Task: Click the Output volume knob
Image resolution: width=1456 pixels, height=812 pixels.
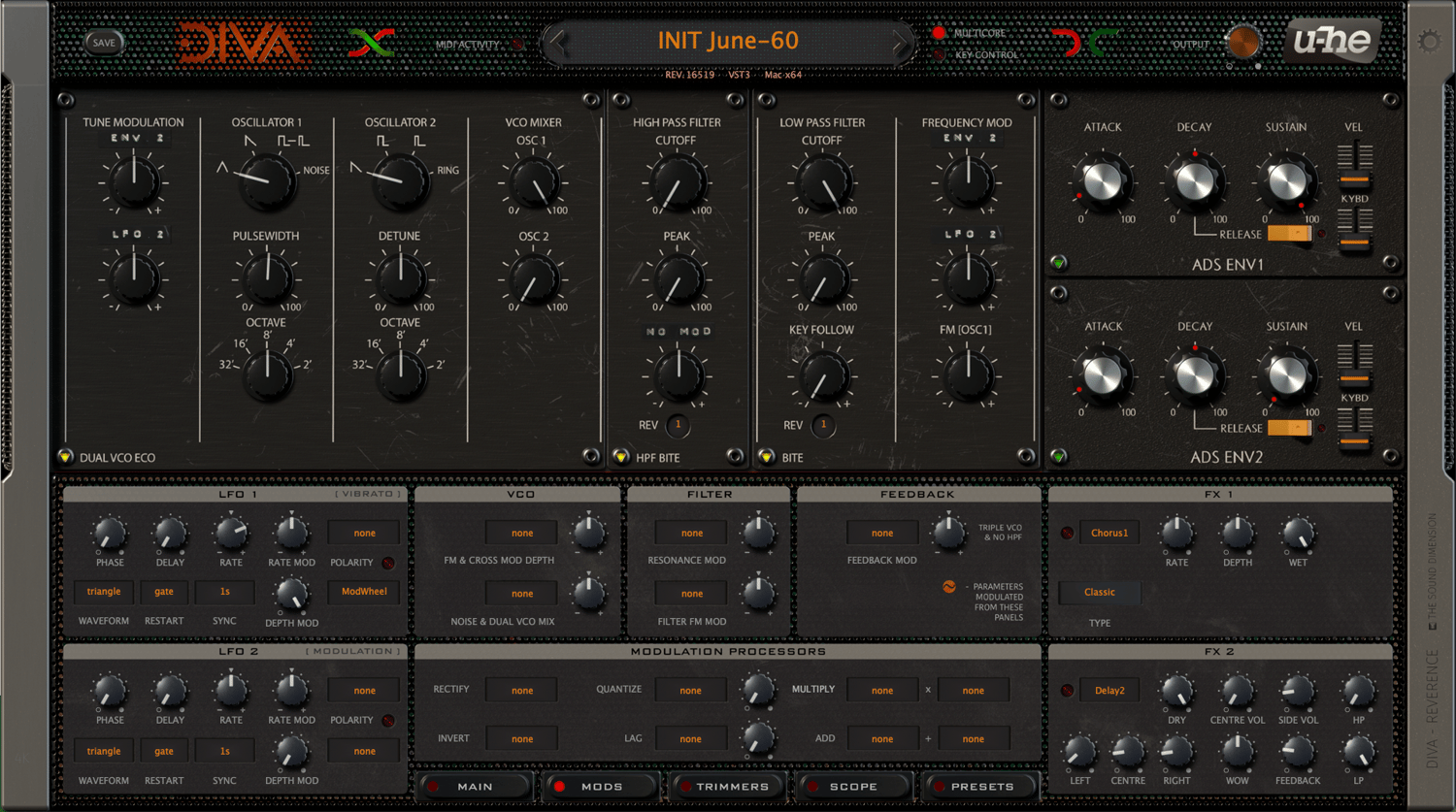Action: pyautogui.click(x=1242, y=43)
